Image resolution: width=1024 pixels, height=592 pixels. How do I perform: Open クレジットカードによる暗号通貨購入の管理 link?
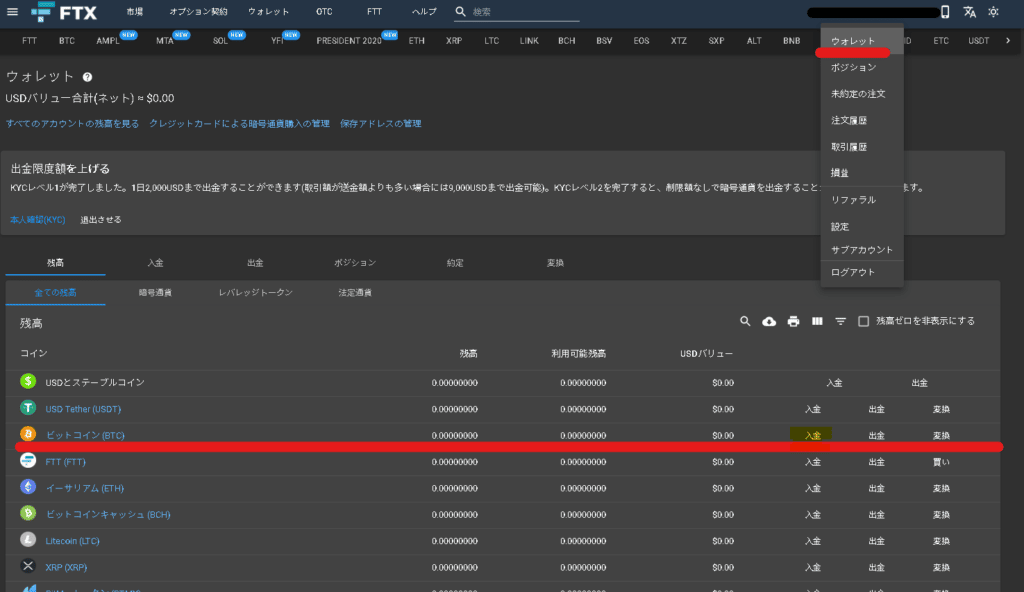[239, 123]
